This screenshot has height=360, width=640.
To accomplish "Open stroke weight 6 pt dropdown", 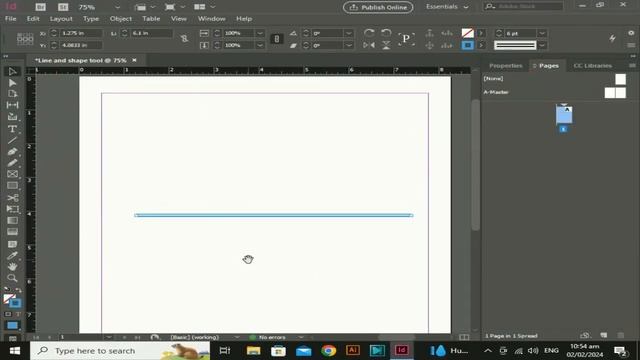I will 542,33.
